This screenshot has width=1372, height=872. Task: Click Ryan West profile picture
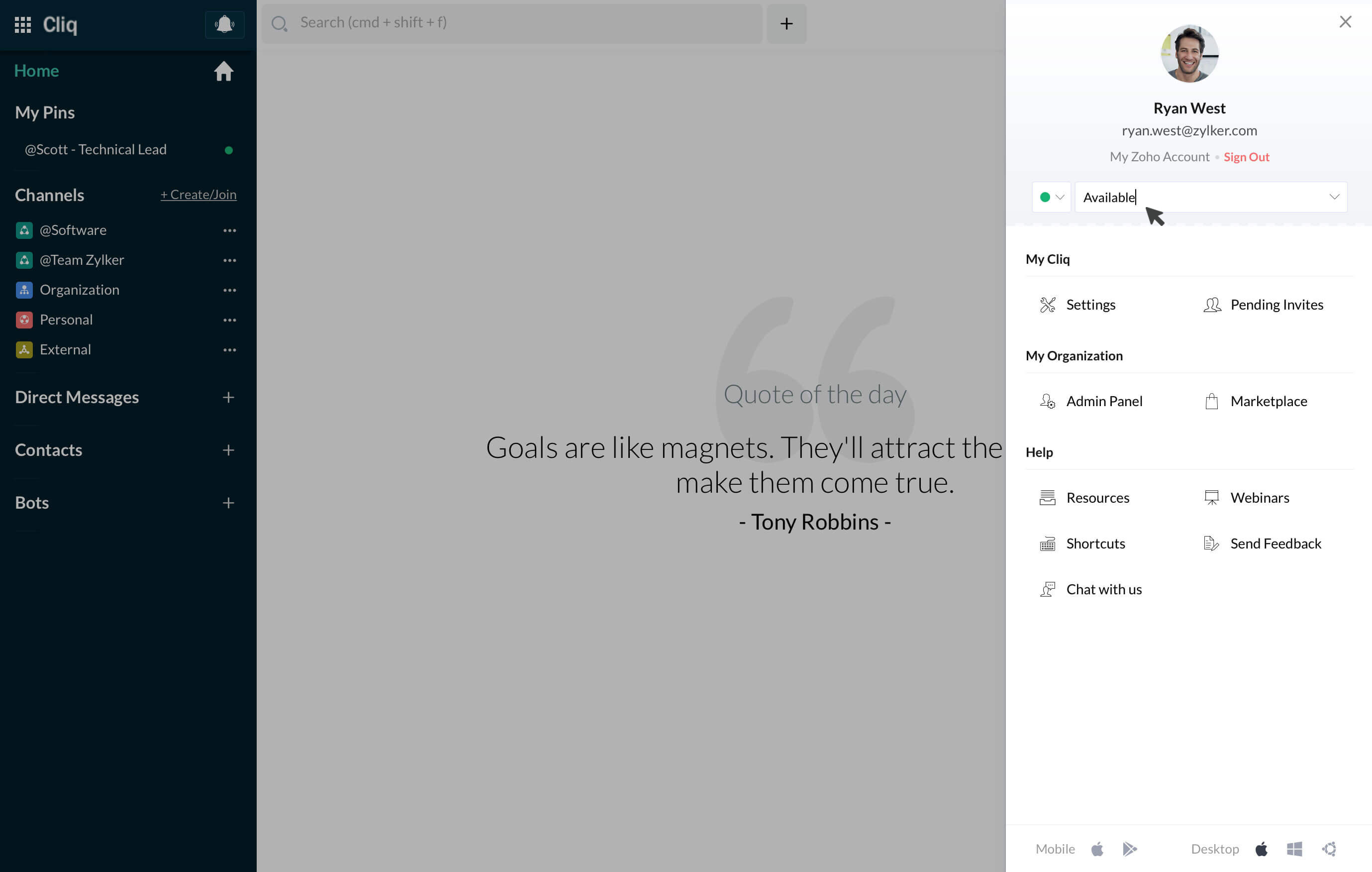[x=1189, y=54]
